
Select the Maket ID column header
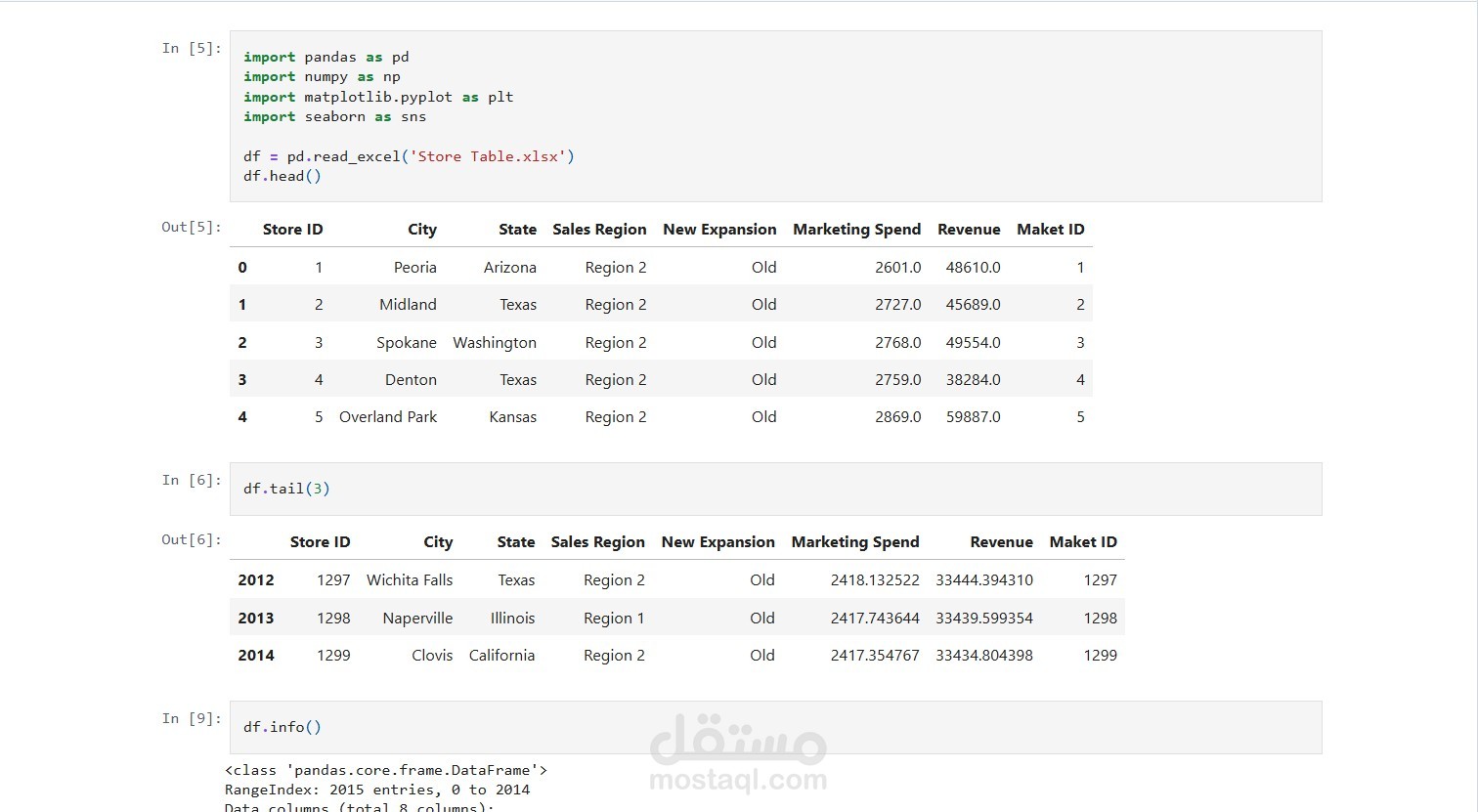[x=1050, y=229]
